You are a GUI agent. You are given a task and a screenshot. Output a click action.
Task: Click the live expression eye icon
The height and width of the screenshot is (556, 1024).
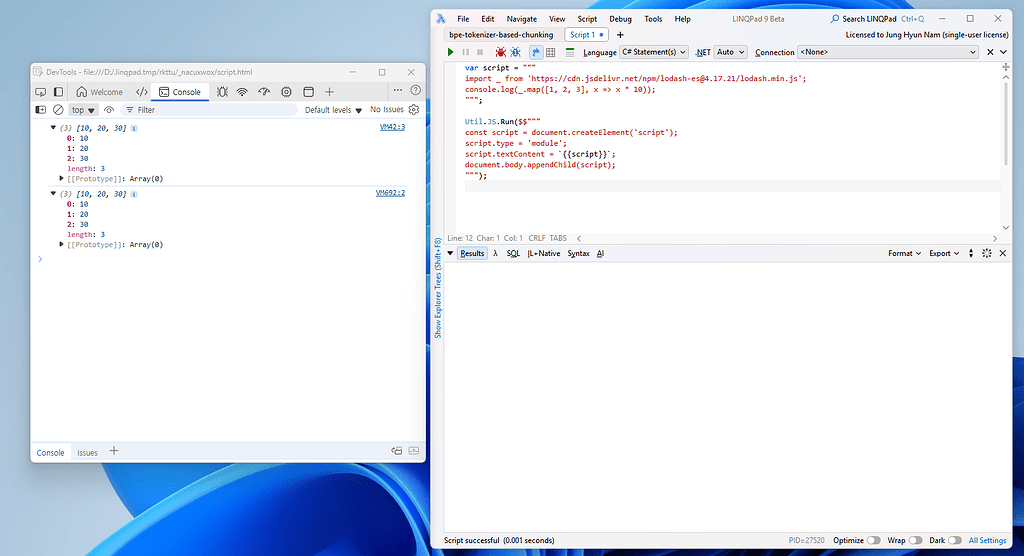(109, 110)
